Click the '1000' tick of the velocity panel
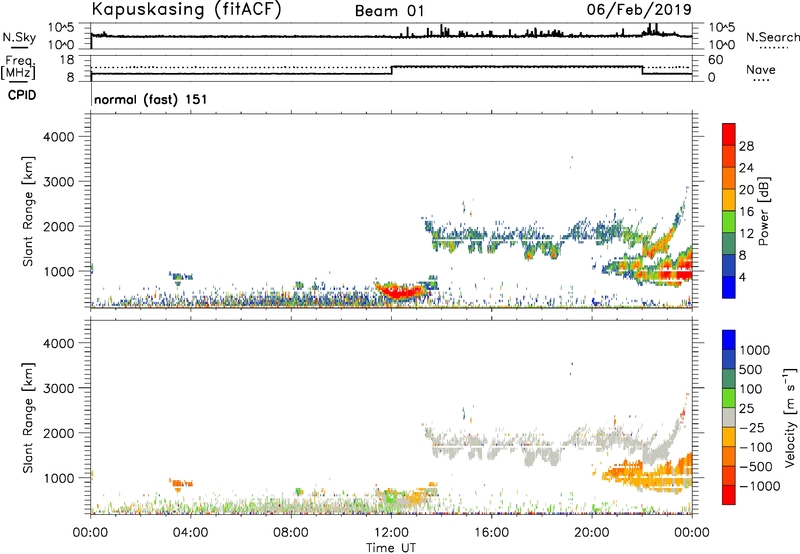 [x=59, y=478]
